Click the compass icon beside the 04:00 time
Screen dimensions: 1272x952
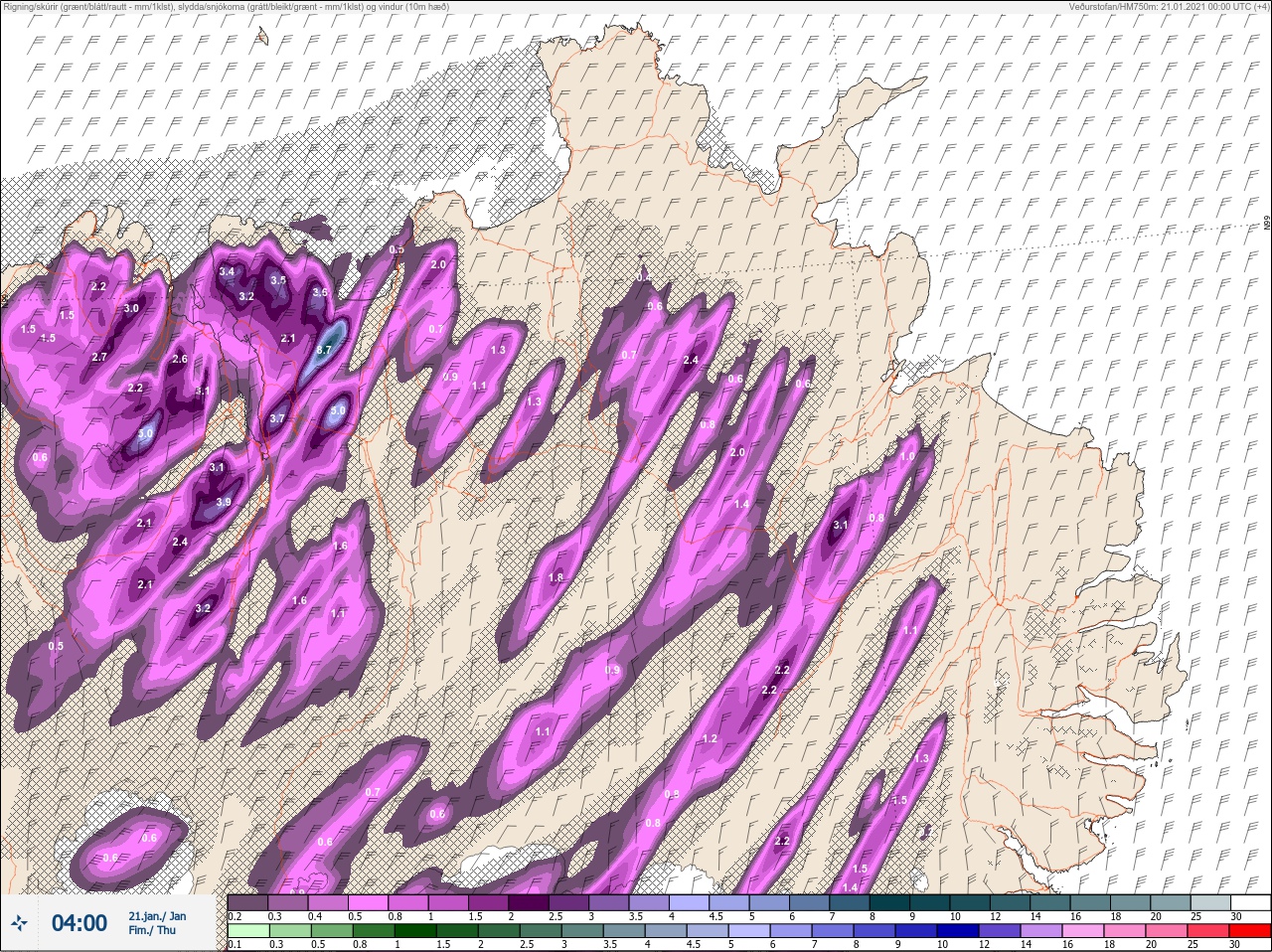point(19,923)
